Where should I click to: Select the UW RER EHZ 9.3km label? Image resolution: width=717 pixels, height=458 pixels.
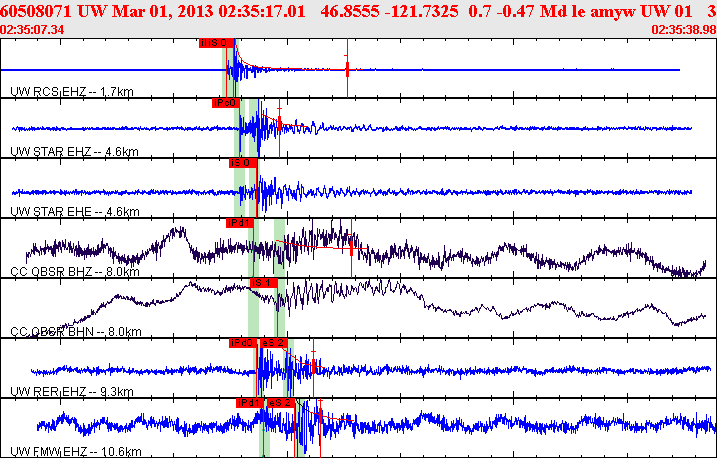(x=71, y=392)
